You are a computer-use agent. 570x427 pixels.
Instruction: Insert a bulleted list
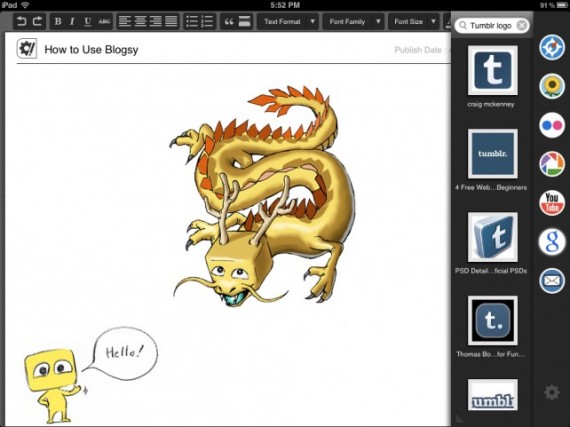192,21
